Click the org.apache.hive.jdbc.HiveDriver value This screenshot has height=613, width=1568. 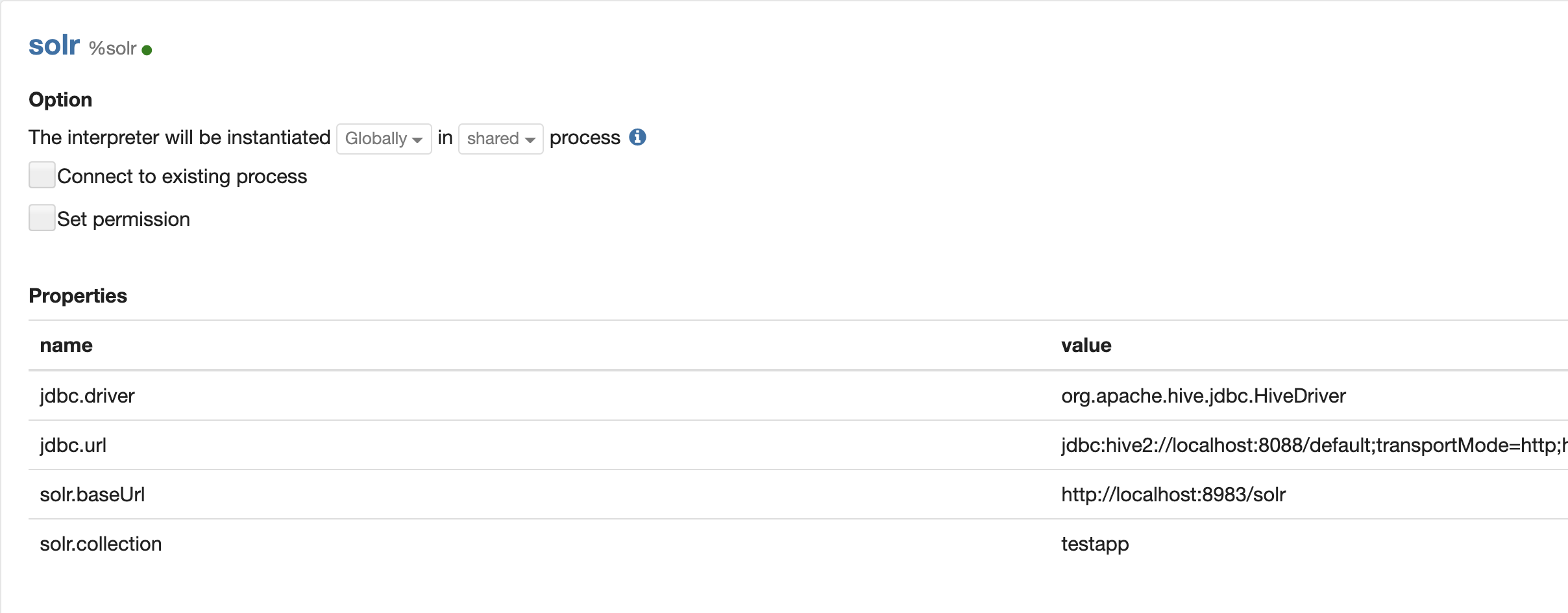[1203, 395]
